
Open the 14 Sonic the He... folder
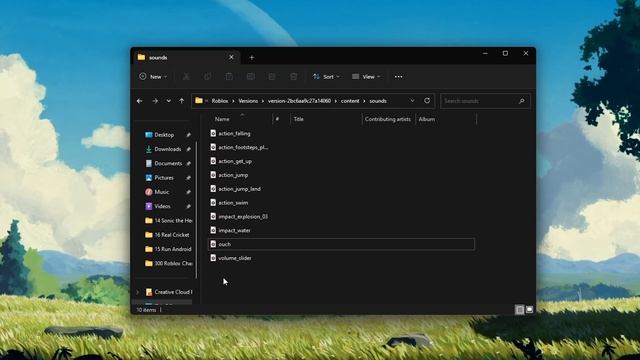pos(168,220)
